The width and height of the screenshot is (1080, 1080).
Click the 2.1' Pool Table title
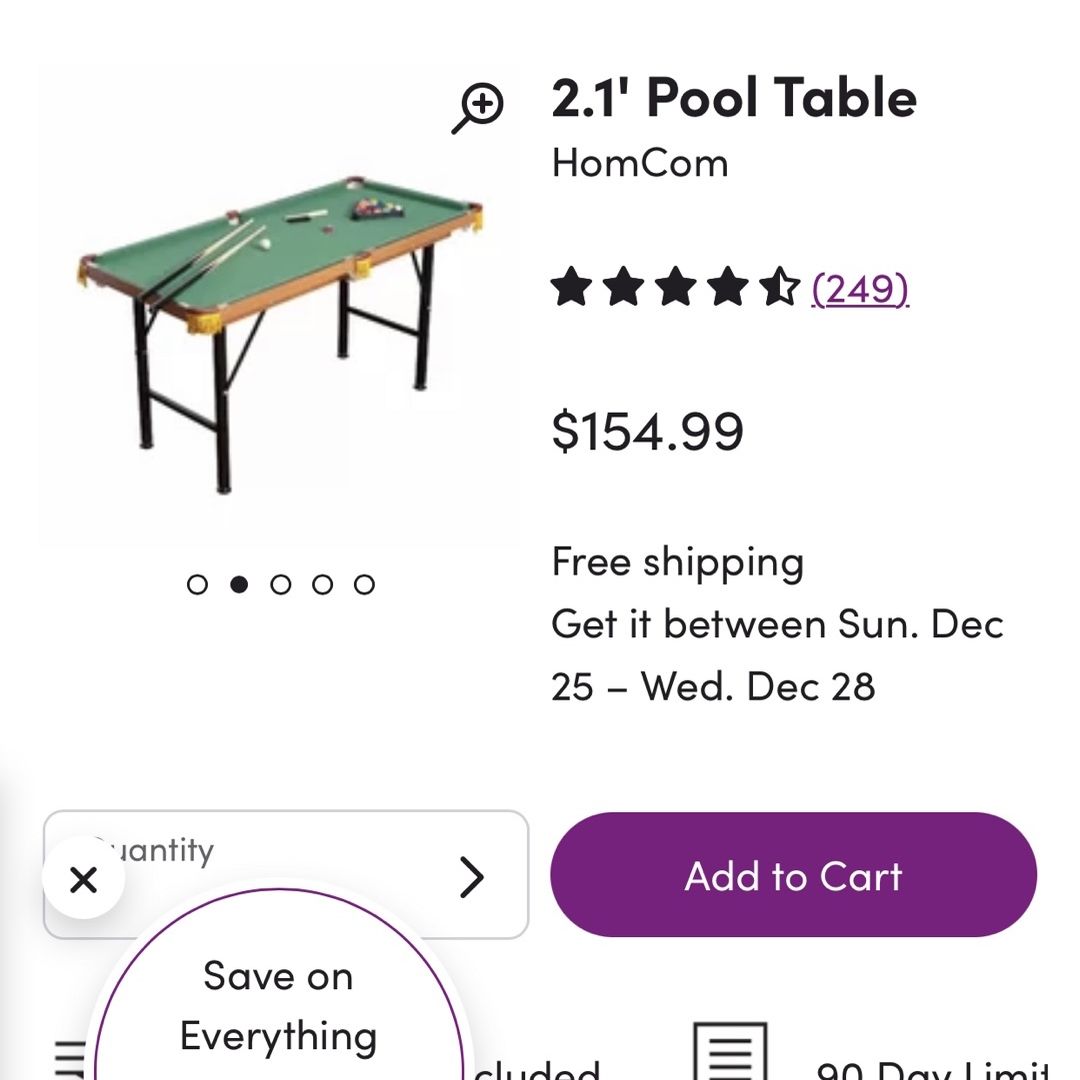click(734, 97)
